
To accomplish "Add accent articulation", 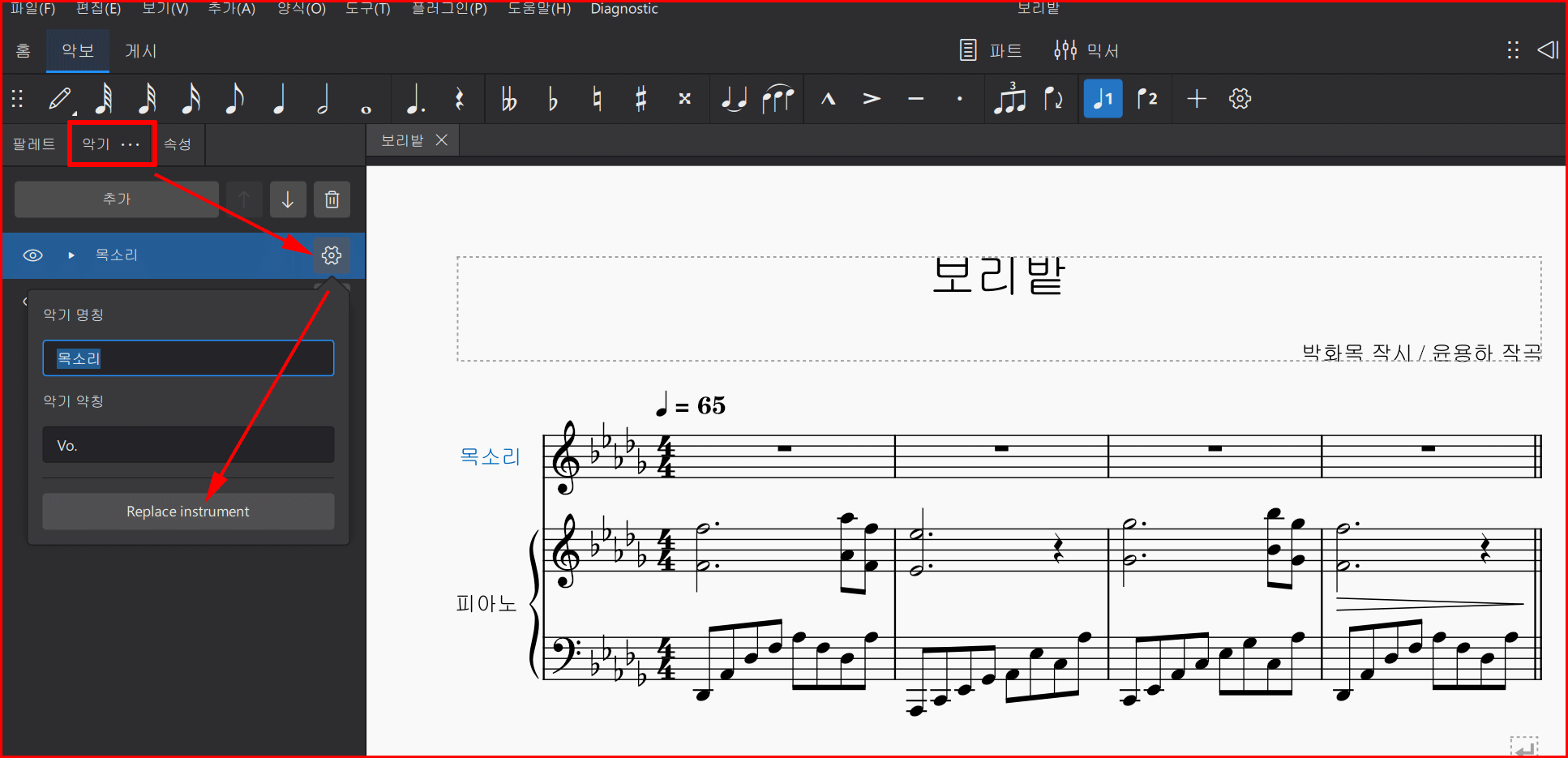I will click(872, 99).
